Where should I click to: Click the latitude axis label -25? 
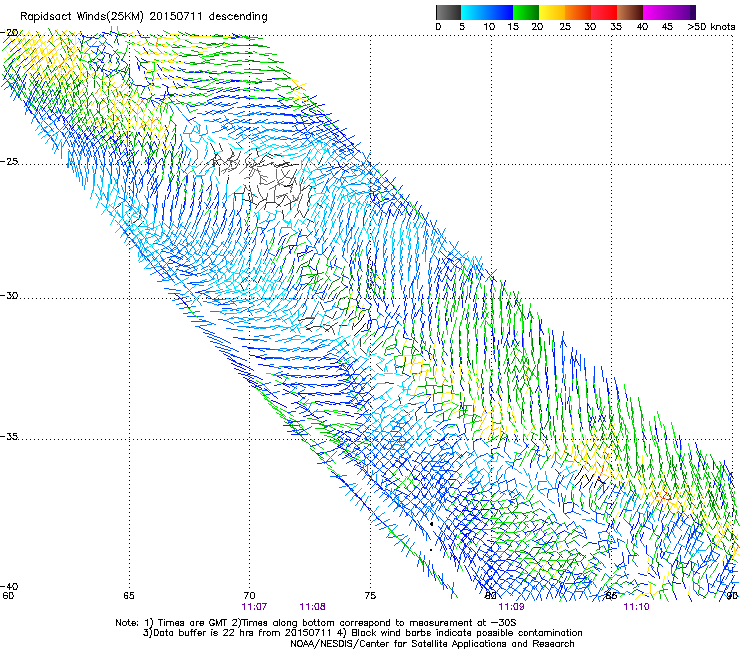point(9,161)
